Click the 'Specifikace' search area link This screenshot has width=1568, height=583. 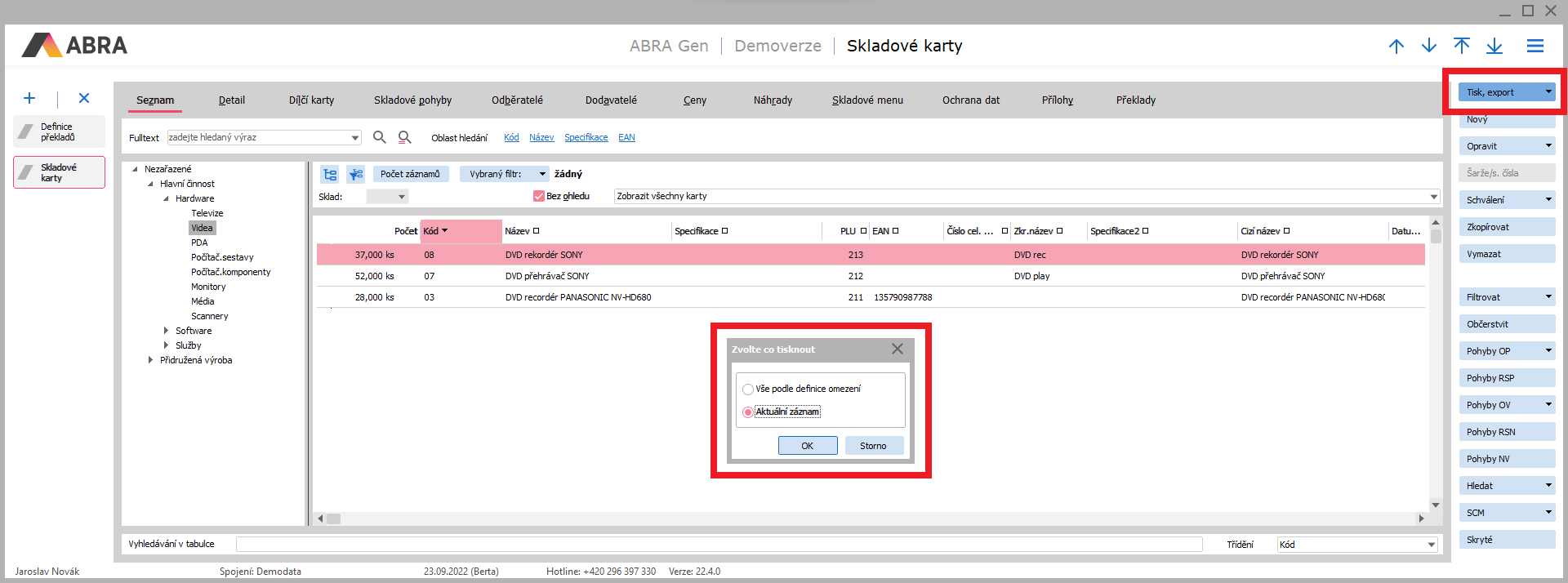(586, 137)
